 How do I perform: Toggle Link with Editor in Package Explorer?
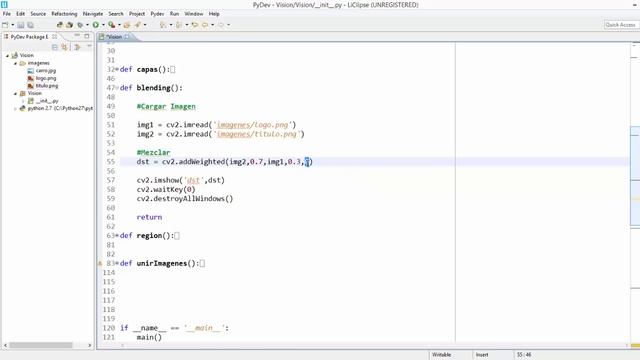tap(64, 47)
